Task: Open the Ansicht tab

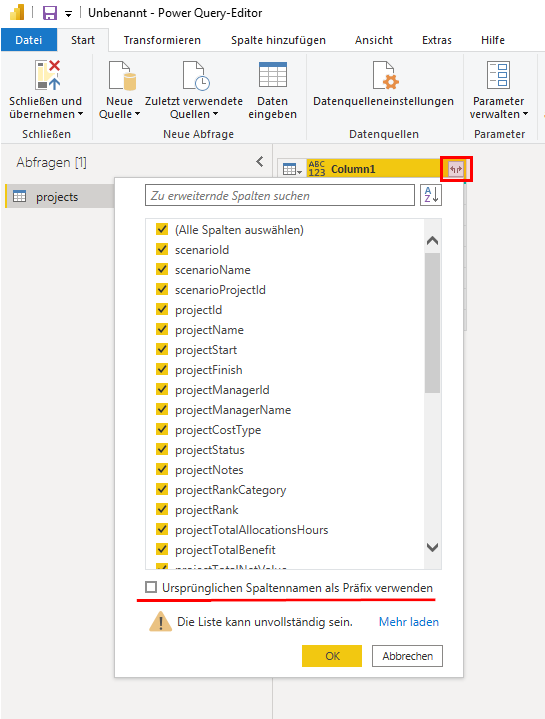Action: point(374,40)
